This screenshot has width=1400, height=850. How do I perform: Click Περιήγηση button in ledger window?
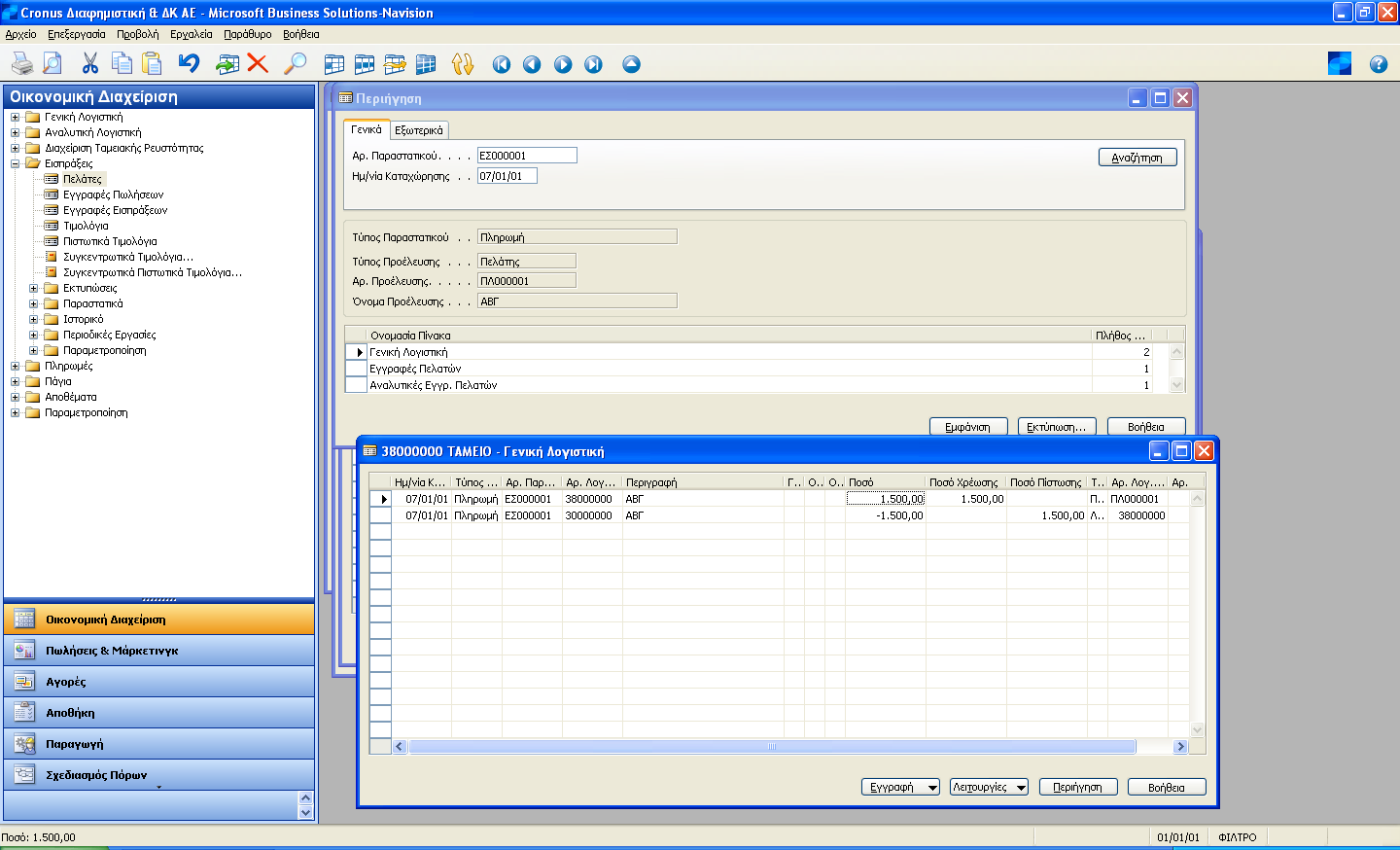click(1078, 787)
